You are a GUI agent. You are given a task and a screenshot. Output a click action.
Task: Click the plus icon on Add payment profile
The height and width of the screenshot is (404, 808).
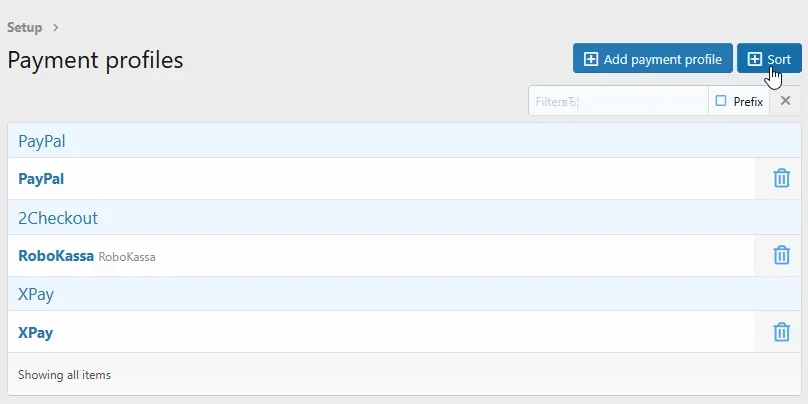[591, 59]
